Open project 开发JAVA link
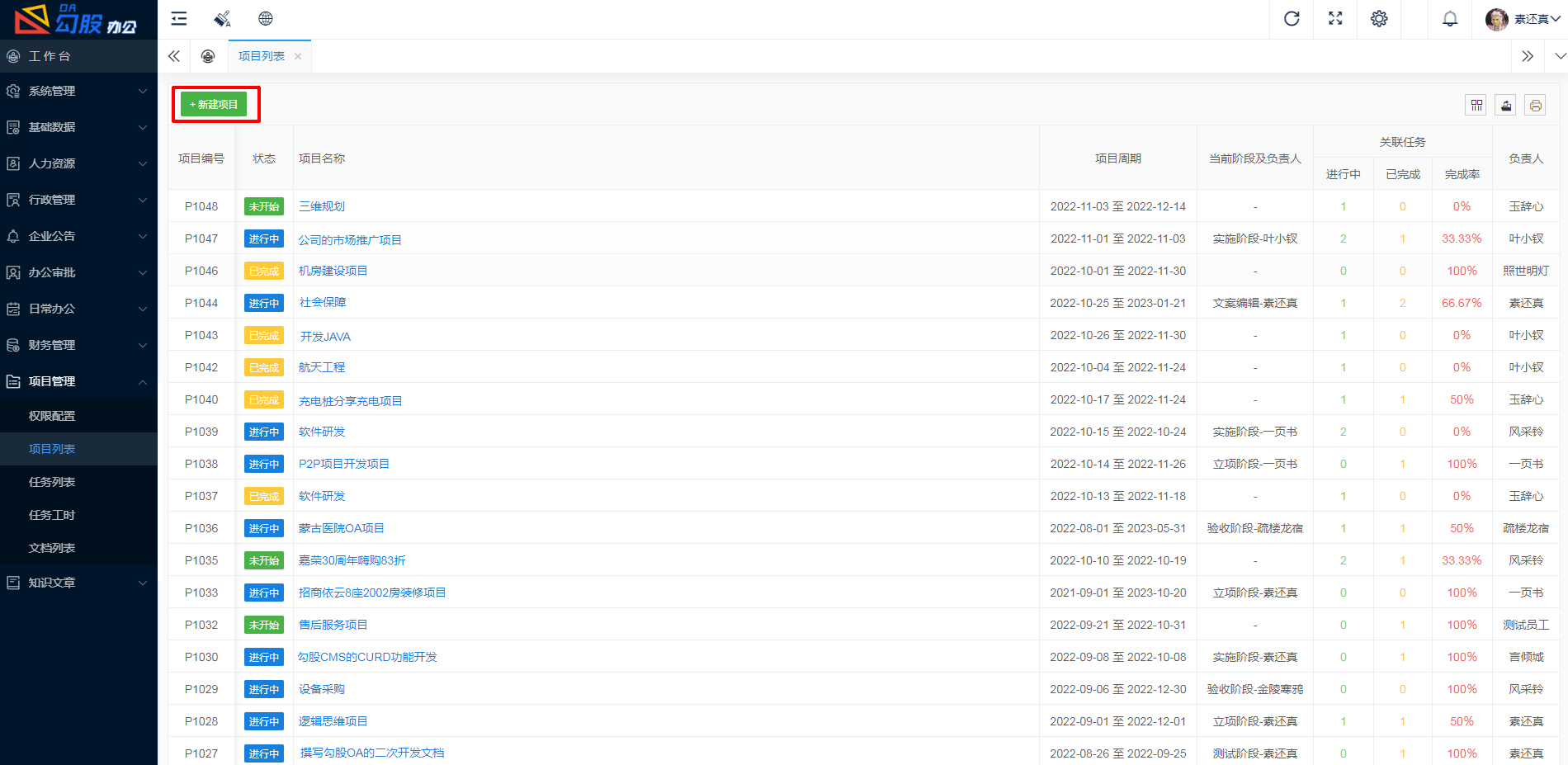 [x=325, y=336]
